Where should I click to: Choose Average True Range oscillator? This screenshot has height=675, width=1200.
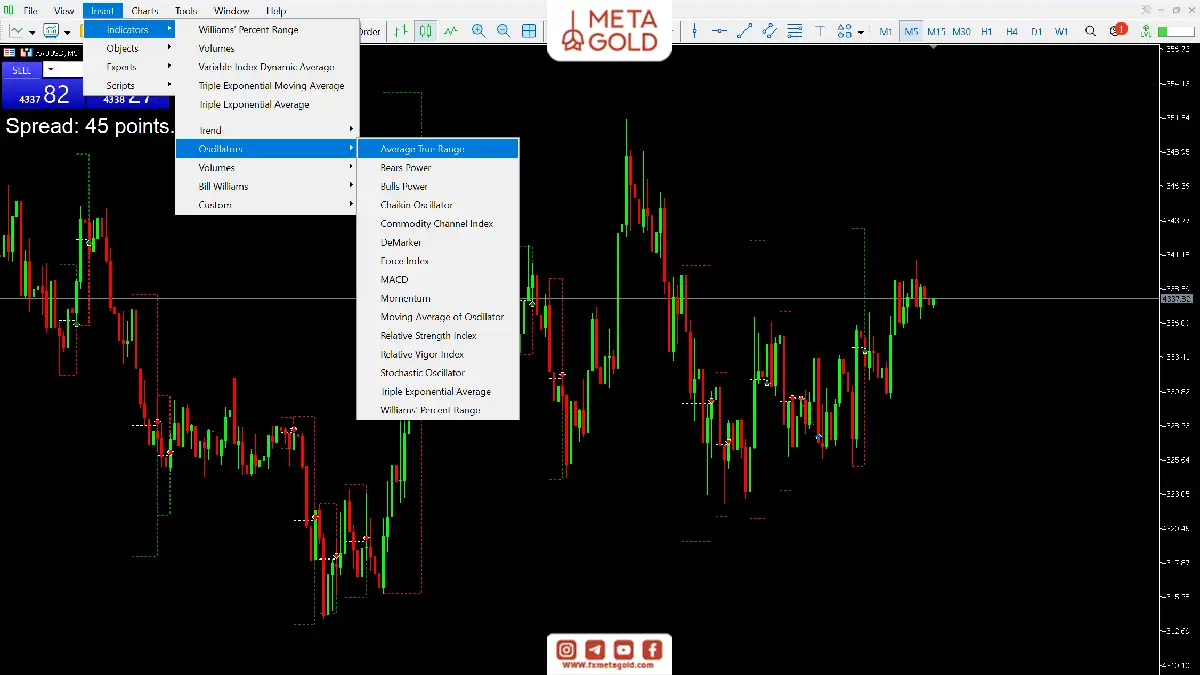[438, 149]
